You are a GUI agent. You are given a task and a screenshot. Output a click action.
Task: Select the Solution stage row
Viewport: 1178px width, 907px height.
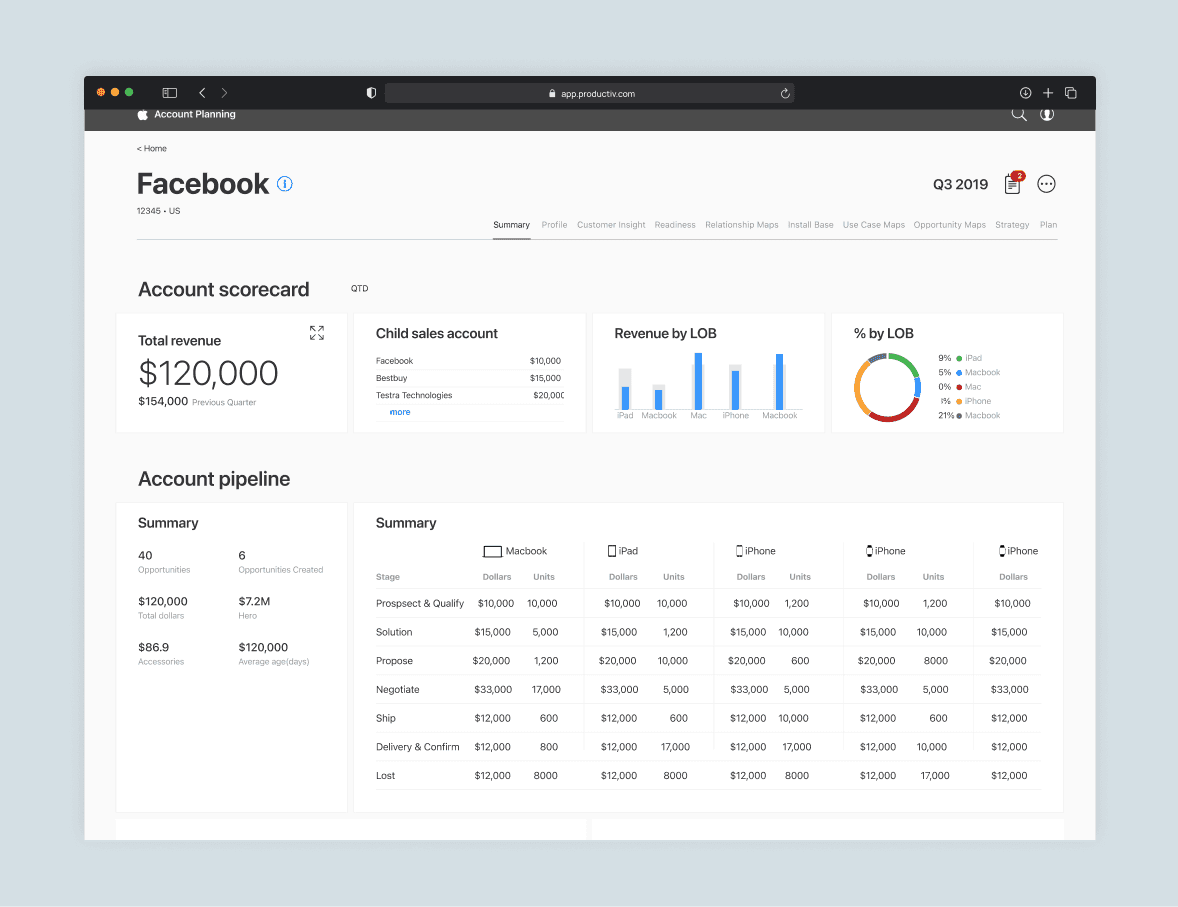708,632
